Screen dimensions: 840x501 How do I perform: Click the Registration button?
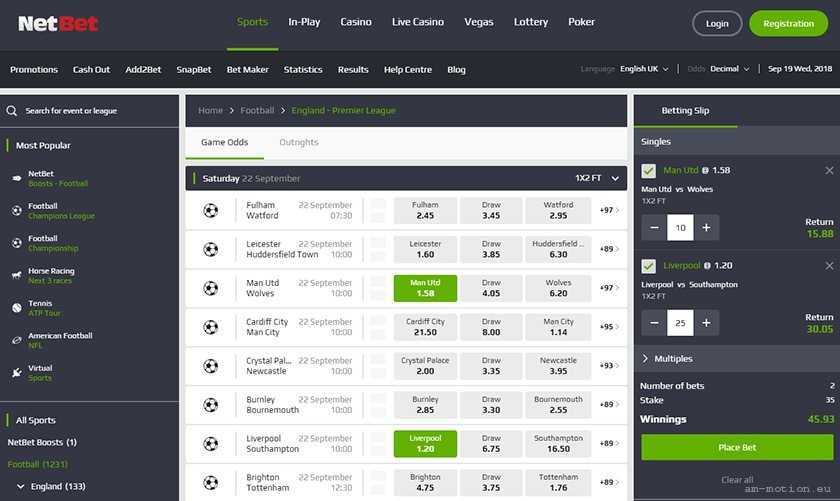click(x=789, y=24)
